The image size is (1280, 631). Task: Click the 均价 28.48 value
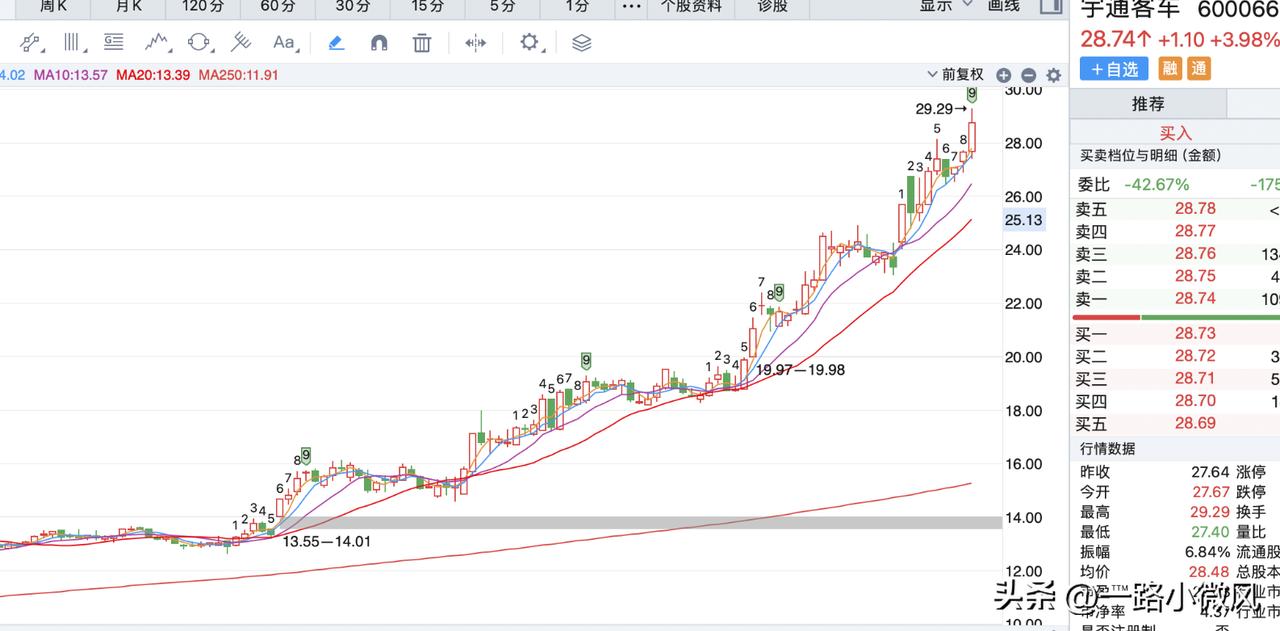click(1209, 572)
